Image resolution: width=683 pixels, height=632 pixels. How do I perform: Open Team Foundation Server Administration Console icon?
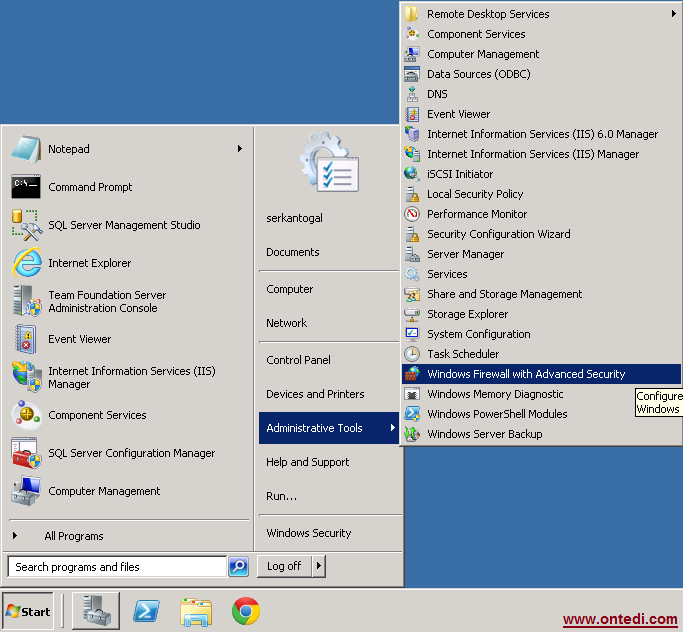click(27, 301)
